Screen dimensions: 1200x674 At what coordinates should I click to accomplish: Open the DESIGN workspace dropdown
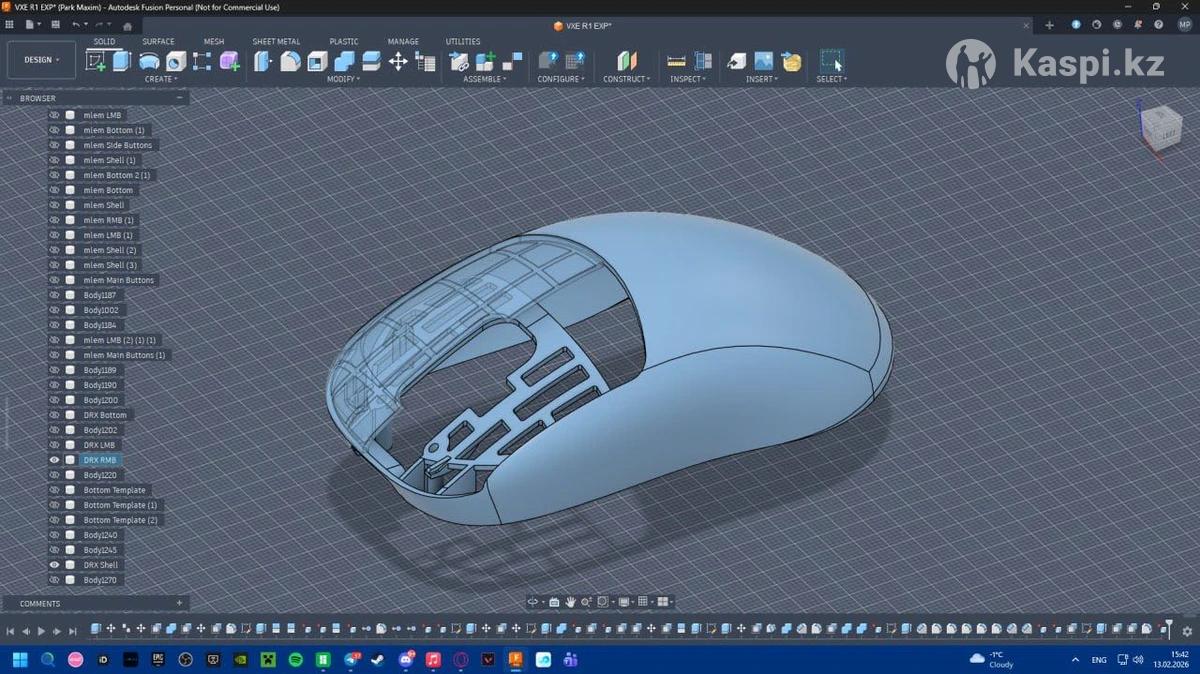[x=41, y=60]
